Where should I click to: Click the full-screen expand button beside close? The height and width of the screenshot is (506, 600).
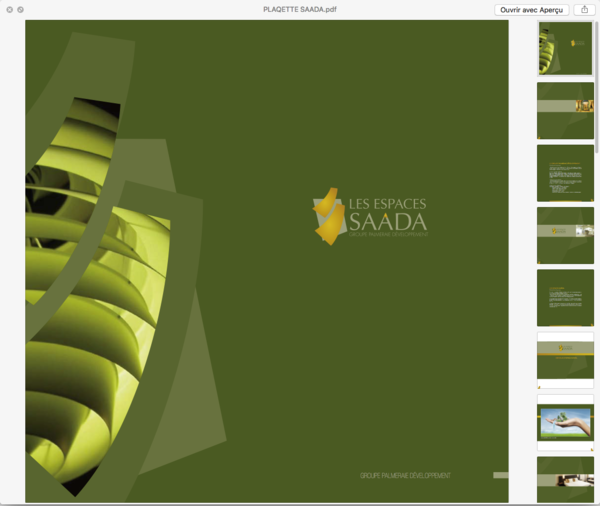tap(20, 10)
